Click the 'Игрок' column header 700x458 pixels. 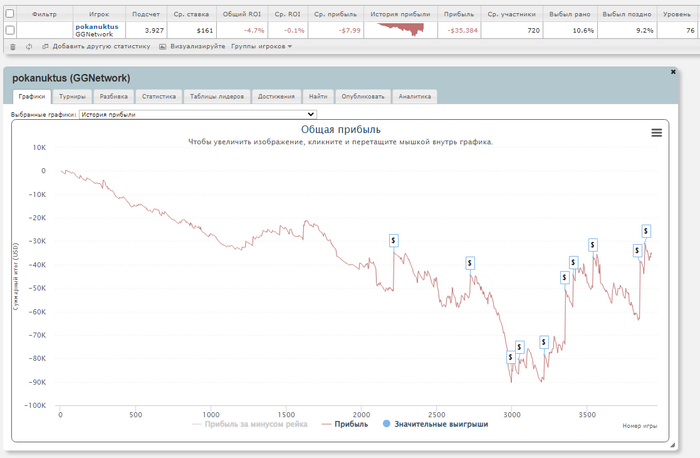(x=99, y=14)
